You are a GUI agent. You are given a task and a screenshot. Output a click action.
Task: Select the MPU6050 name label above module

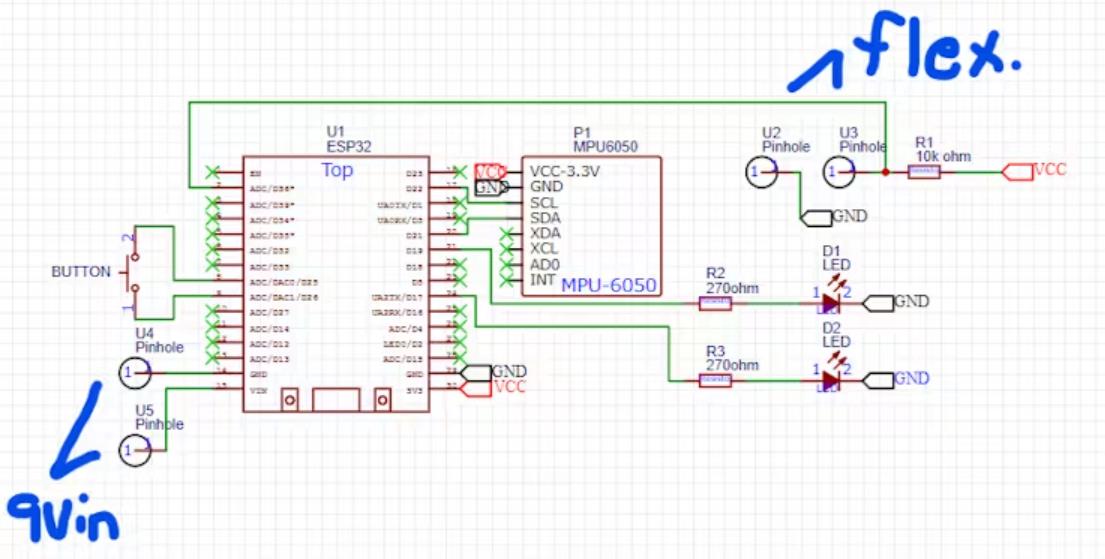pyautogui.click(x=605, y=147)
